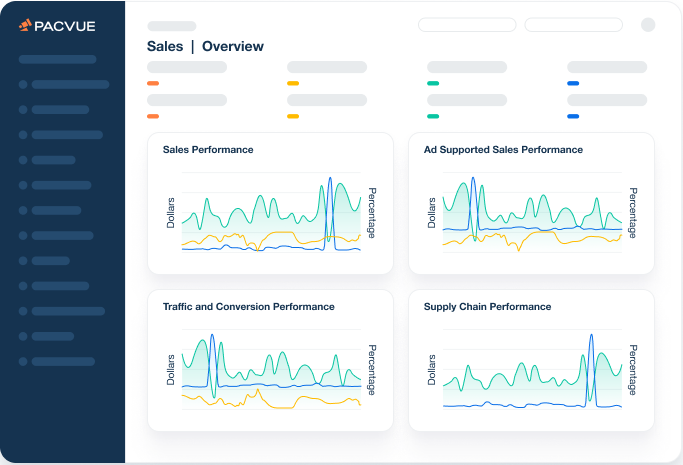Click the Dollars axis label on Sales Performance
683x465 pixels.
click(x=170, y=213)
